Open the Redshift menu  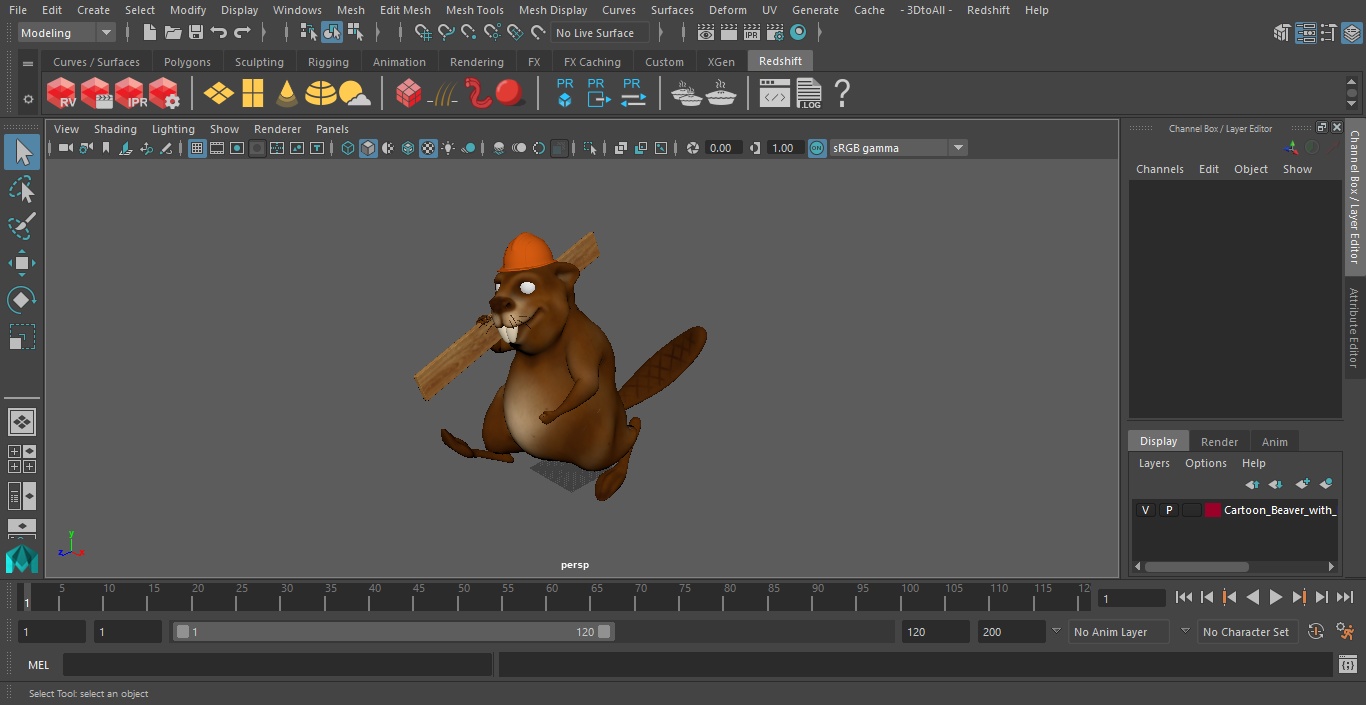pyautogui.click(x=988, y=10)
